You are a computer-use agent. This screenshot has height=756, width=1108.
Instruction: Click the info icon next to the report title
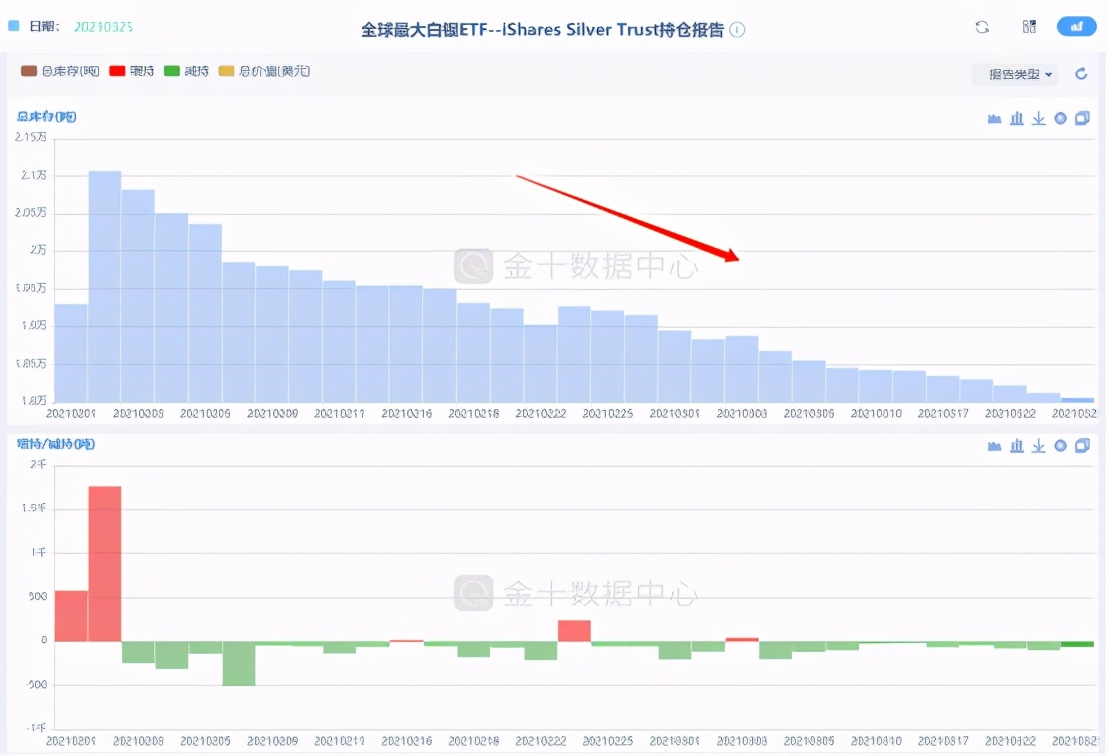click(x=737, y=29)
